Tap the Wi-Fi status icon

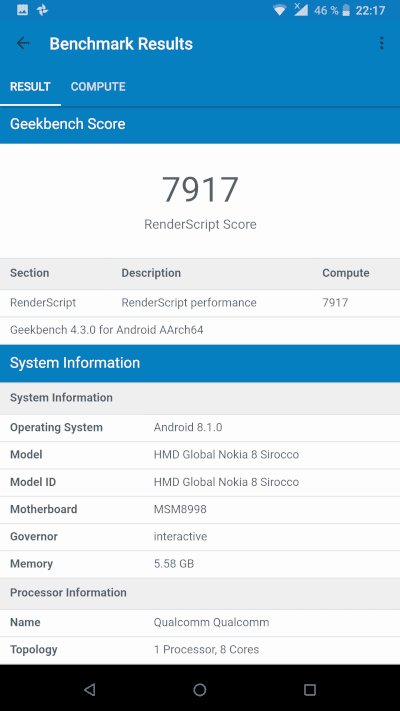coord(279,10)
